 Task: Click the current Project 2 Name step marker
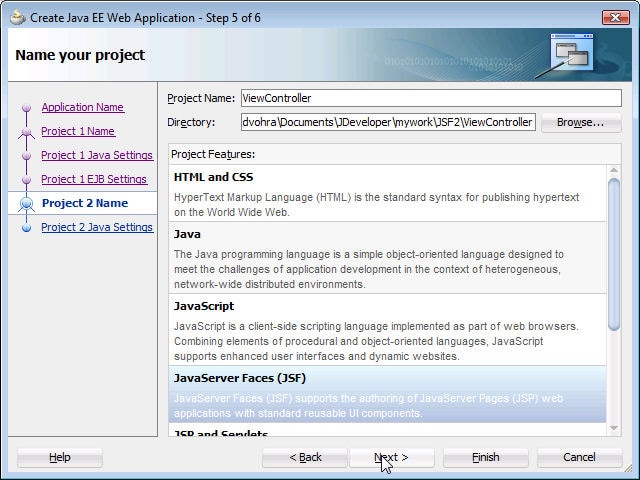click(x=27, y=203)
